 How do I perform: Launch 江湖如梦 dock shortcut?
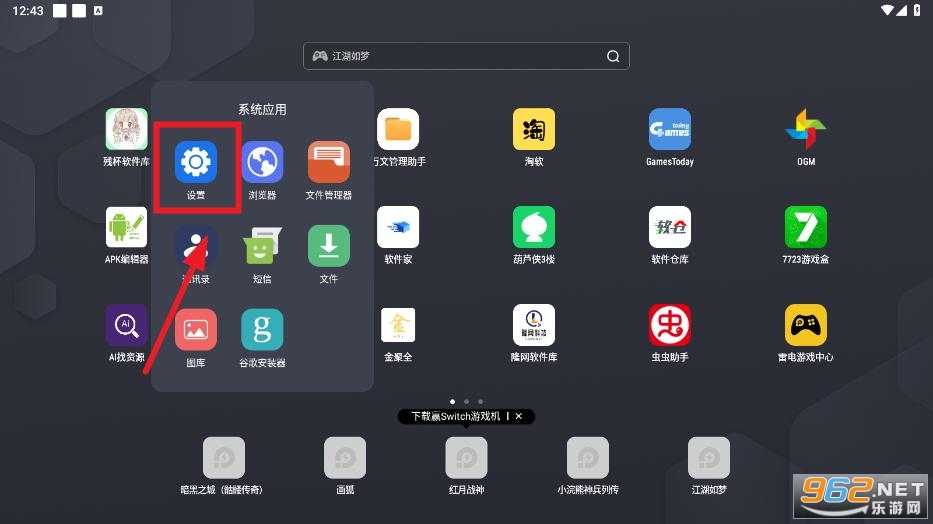(709, 458)
